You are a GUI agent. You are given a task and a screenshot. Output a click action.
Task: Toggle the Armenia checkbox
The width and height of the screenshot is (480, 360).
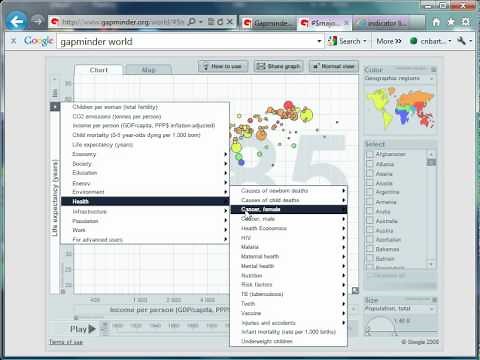[370, 202]
